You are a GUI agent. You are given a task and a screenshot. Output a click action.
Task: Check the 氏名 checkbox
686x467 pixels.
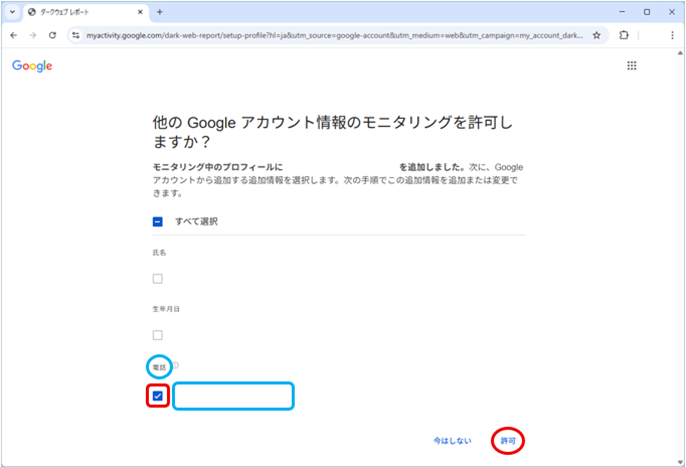pyautogui.click(x=158, y=279)
